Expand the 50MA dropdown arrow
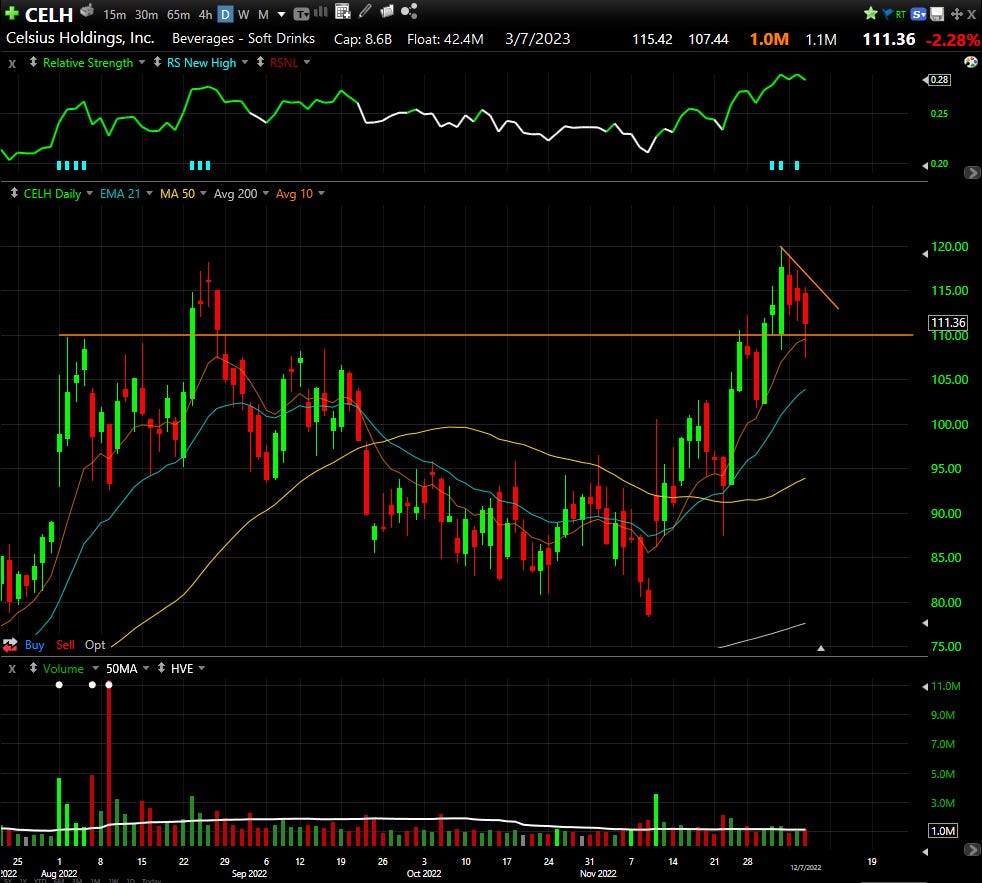This screenshot has width=982, height=883. click(x=146, y=668)
